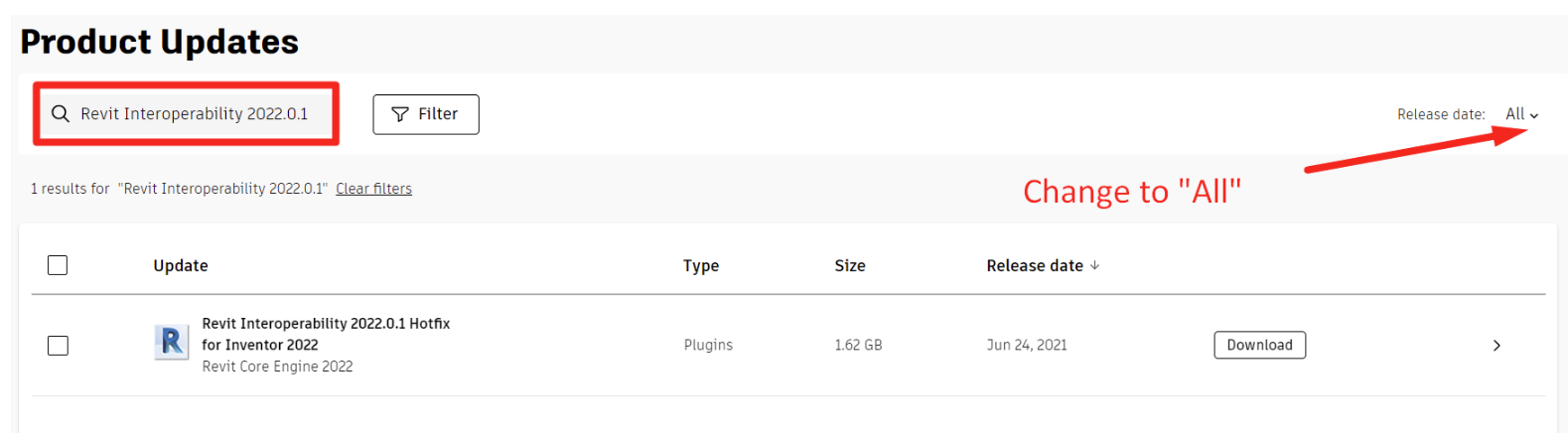Sort by Type column header
This screenshot has width=1568, height=446.
click(701, 265)
